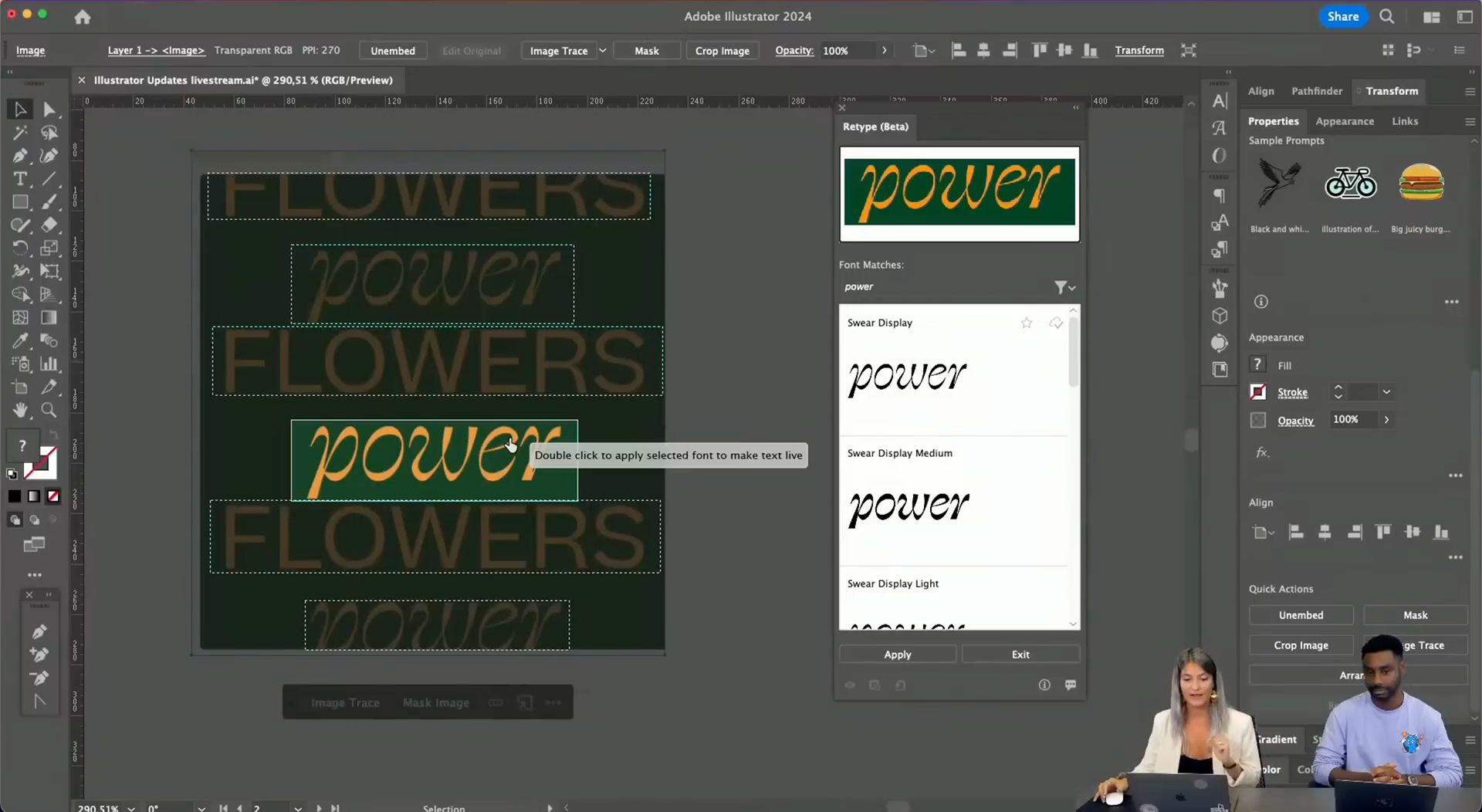Image resolution: width=1482 pixels, height=812 pixels.
Task: Select the Eyedropper tool
Action: pyautogui.click(x=20, y=340)
